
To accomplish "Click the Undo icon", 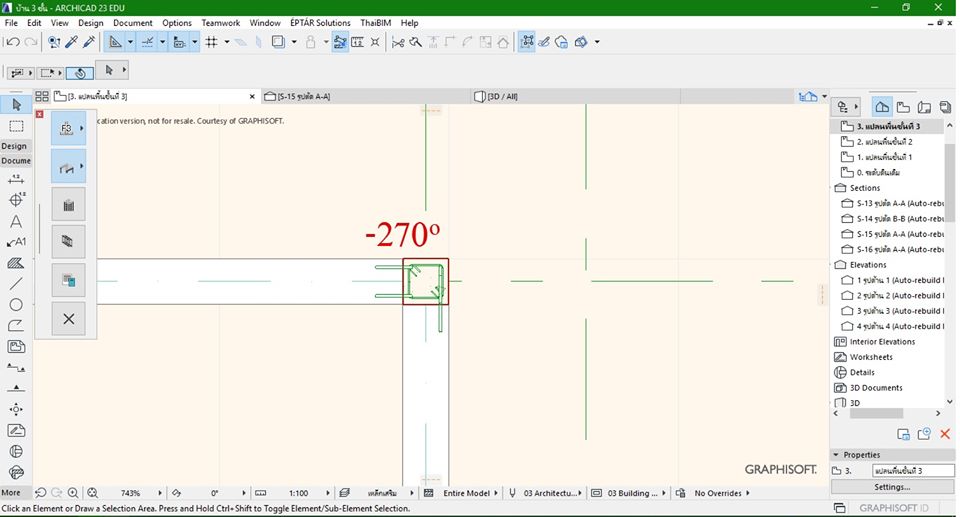I will 12,42.
